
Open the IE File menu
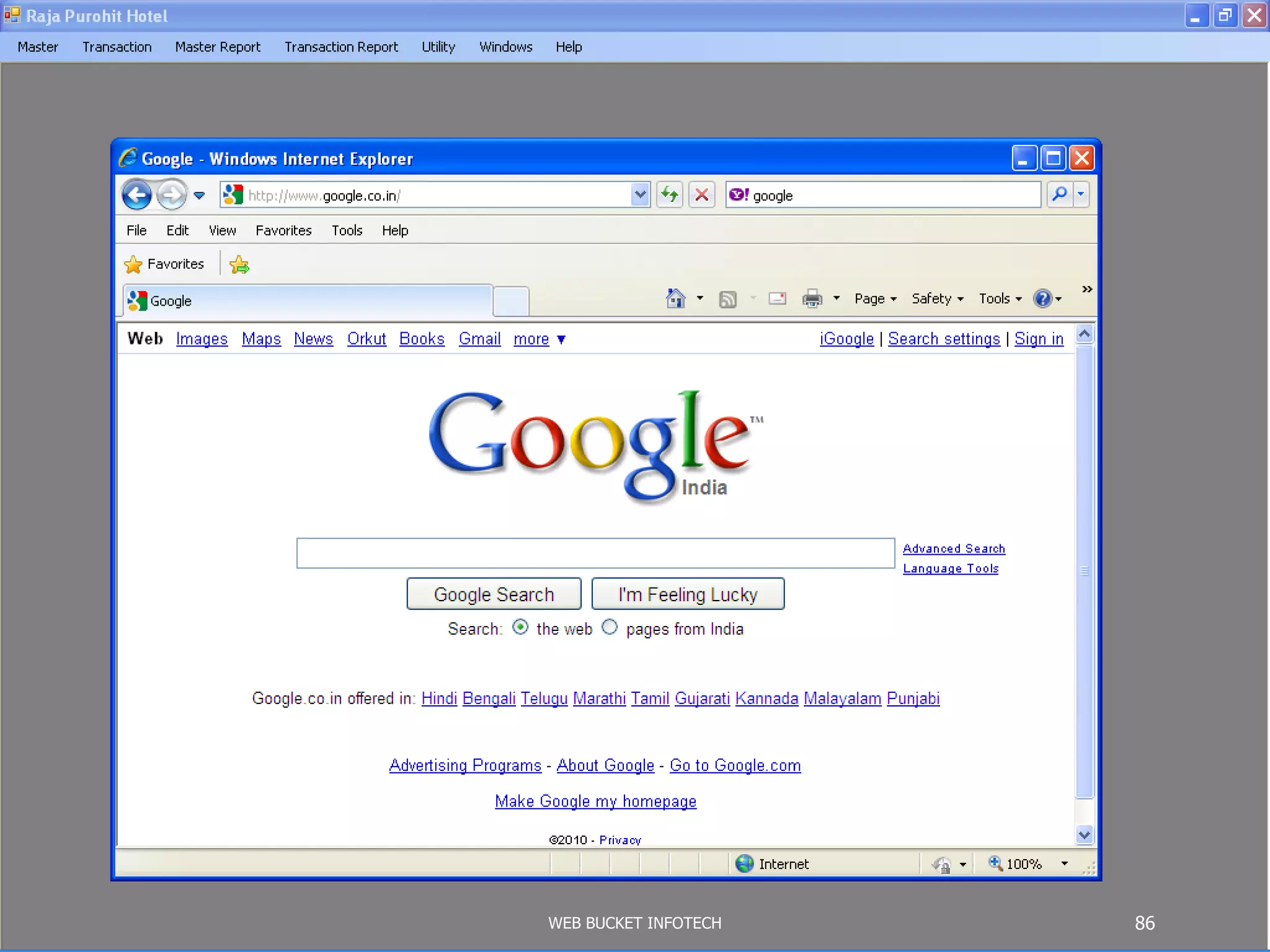(x=136, y=231)
